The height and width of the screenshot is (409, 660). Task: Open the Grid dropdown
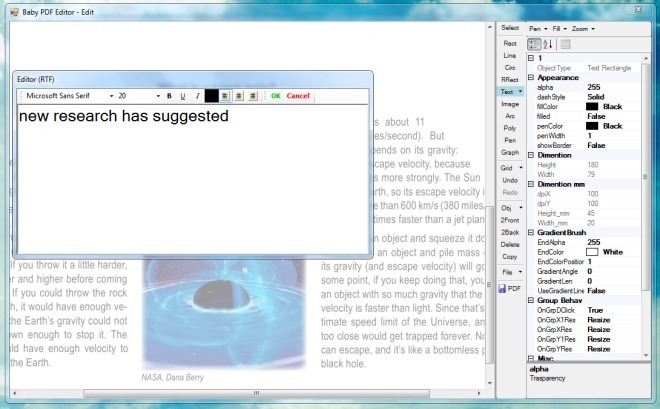tap(521, 168)
